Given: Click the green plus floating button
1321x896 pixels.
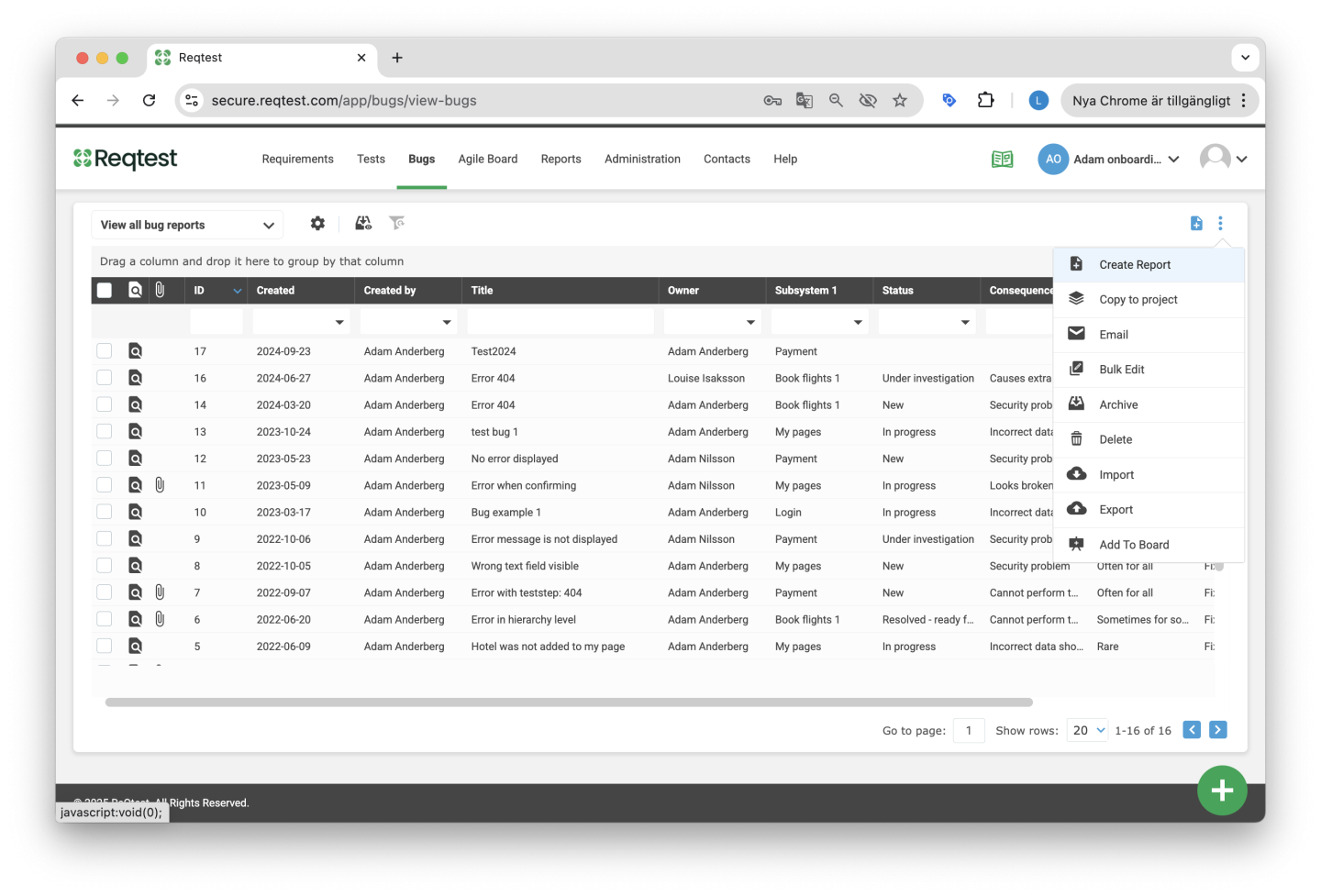Looking at the screenshot, I should [1222, 791].
